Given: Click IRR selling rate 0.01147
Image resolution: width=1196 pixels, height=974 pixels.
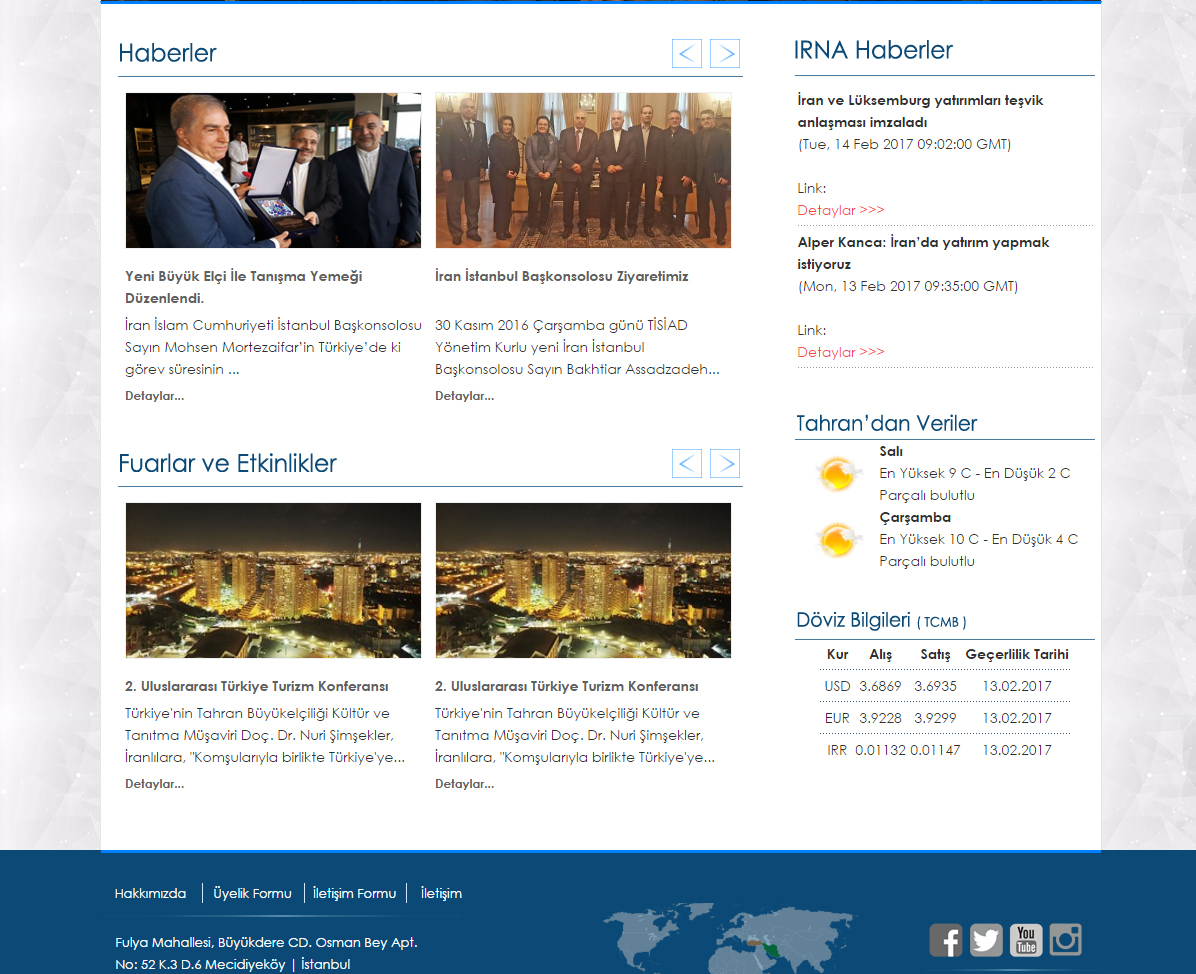Looking at the screenshot, I should pyautogui.click(x=935, y=751).
